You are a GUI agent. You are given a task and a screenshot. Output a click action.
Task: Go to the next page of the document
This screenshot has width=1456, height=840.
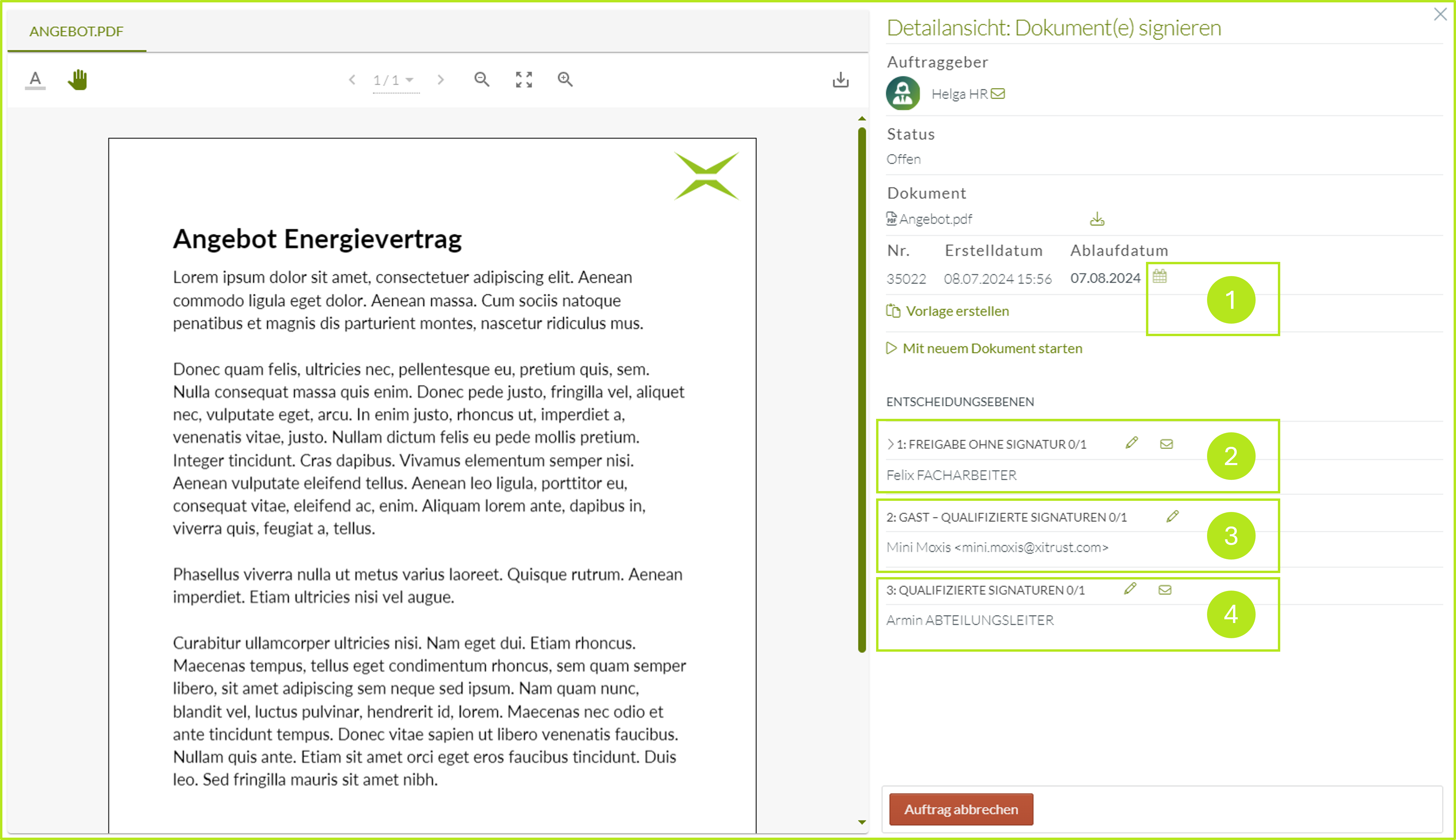441,80
